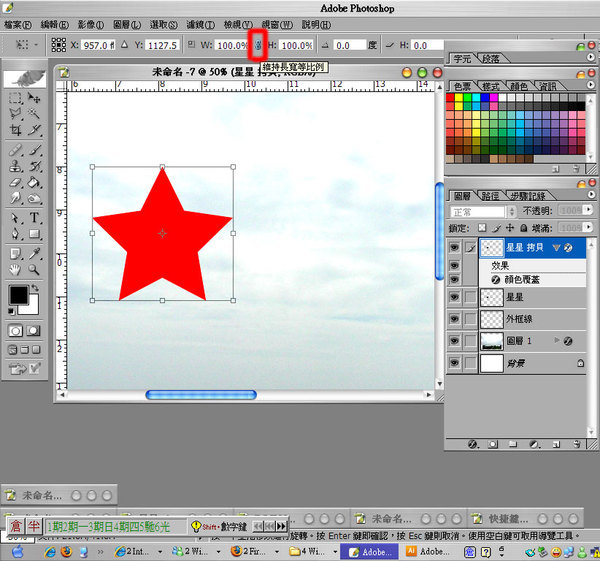The height and width of the screenshot is (561, 600).
Task: Select the Zoom magnifier tool
Action: [x=35, y=269]
